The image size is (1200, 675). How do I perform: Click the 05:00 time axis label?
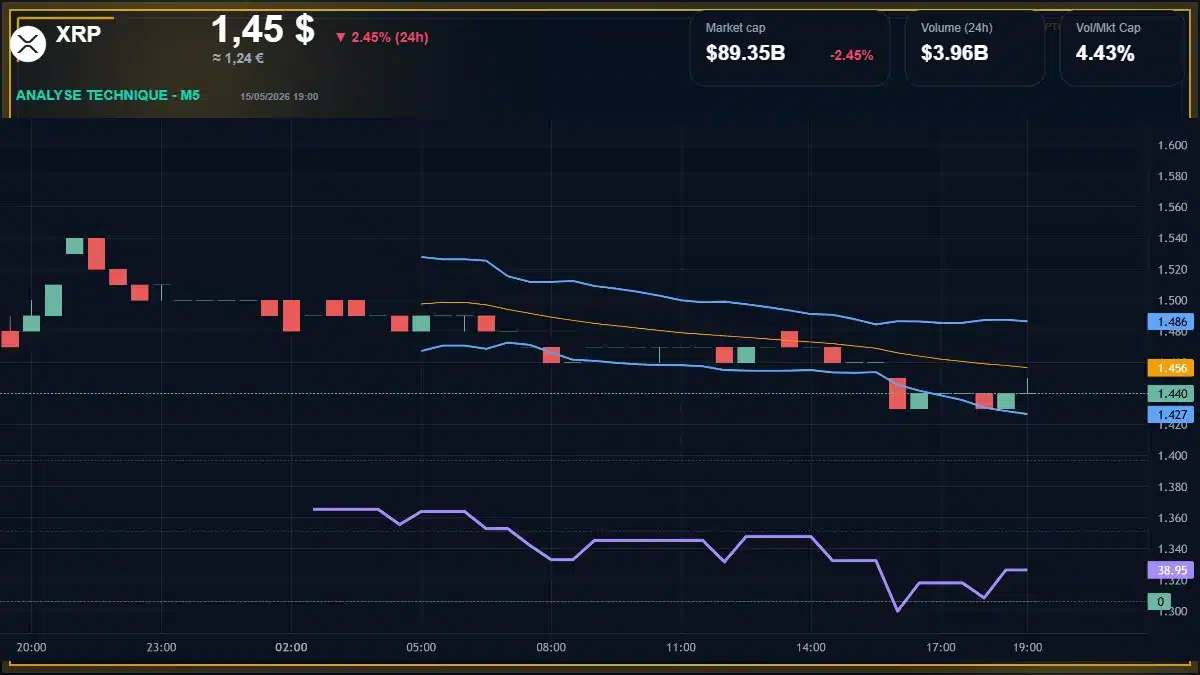pos(421,648)
